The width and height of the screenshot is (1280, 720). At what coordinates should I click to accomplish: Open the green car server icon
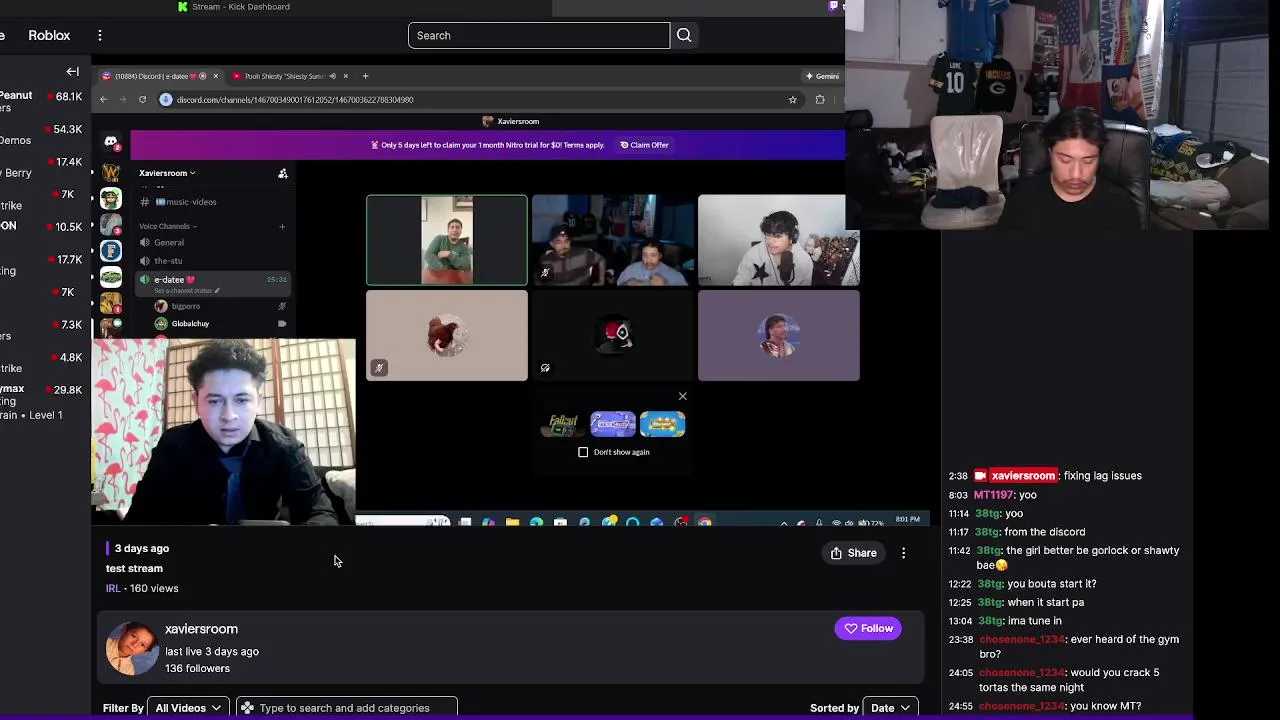click(111, 277)
